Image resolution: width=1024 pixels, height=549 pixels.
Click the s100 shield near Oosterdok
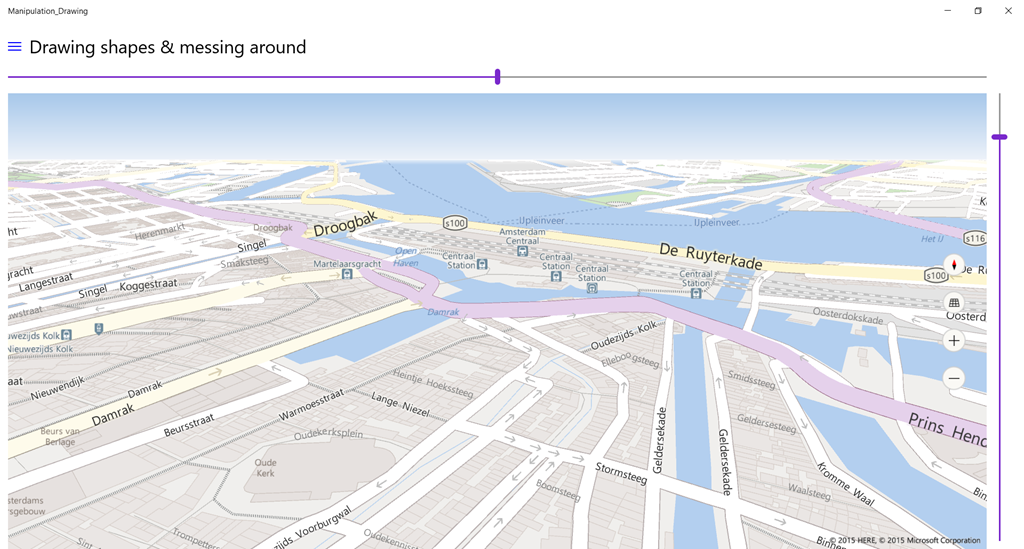(935, 275)
